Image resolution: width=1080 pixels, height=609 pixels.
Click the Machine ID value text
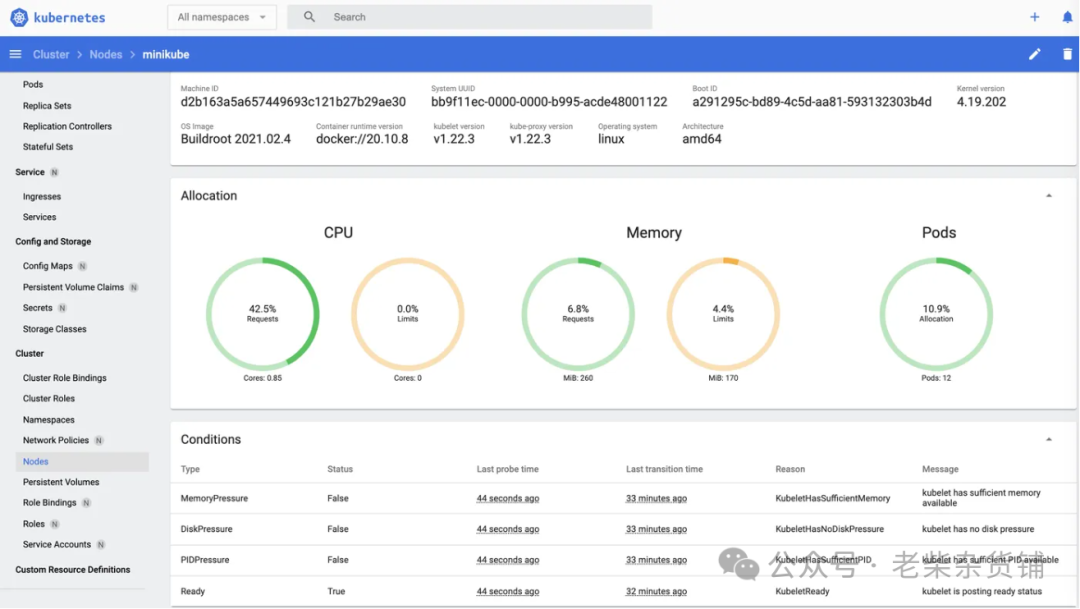click(x=293, y=102)
